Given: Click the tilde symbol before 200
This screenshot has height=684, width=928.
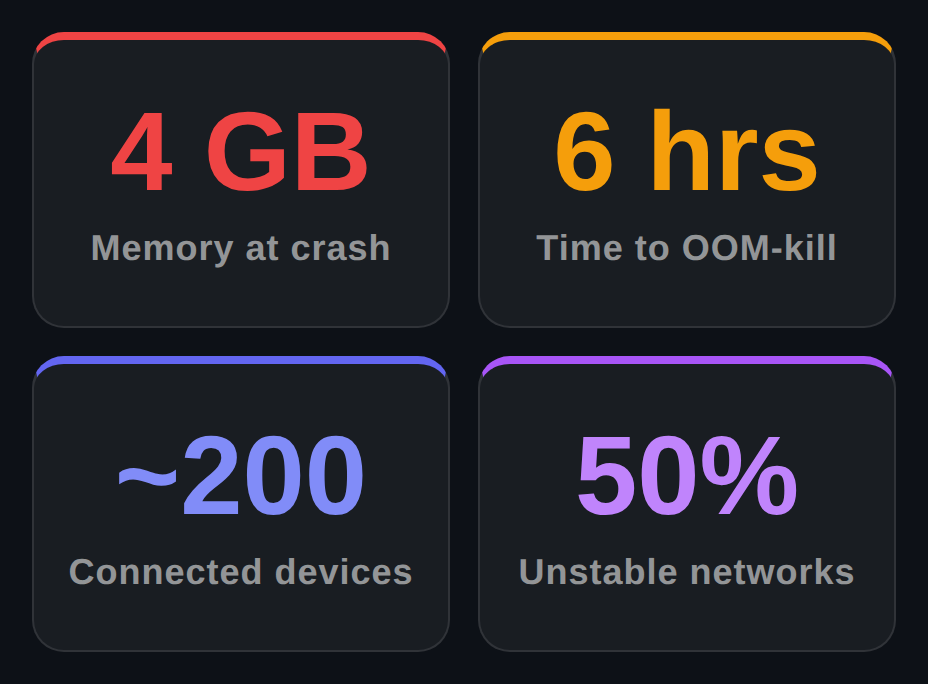Looking at the screenshot, I should click(147, 476).
